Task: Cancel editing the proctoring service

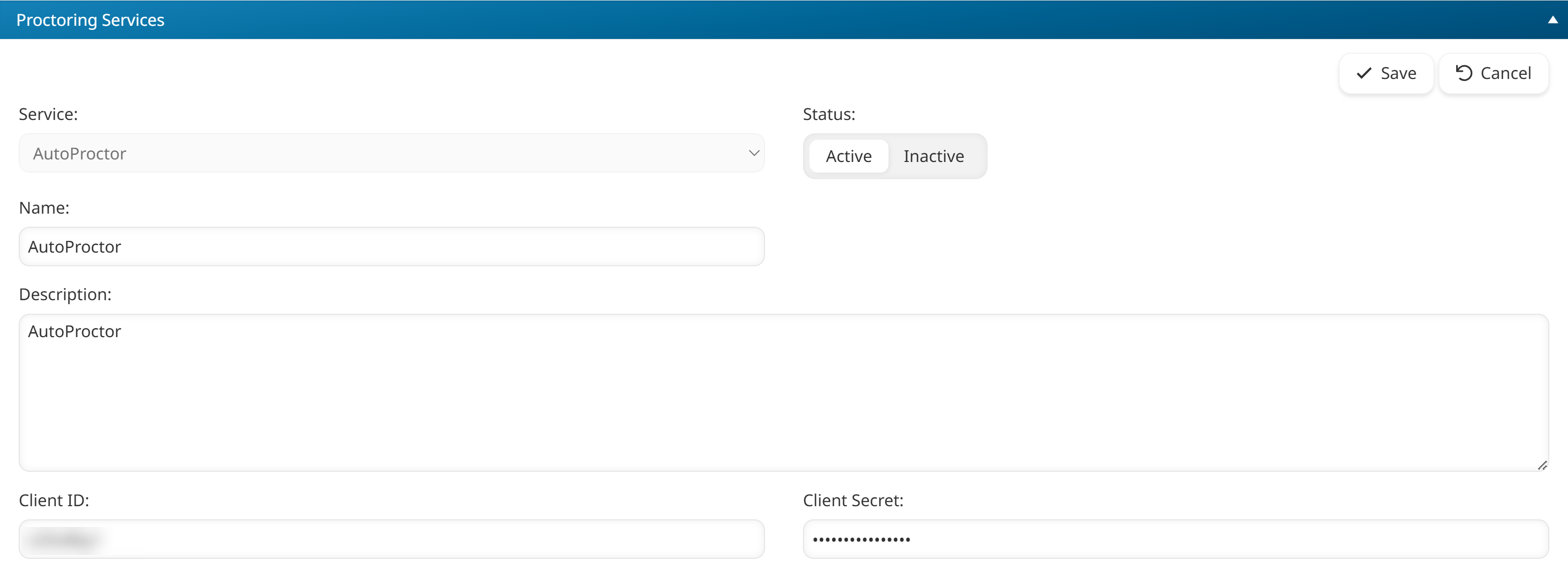Action: click(x=1494, y=73)
